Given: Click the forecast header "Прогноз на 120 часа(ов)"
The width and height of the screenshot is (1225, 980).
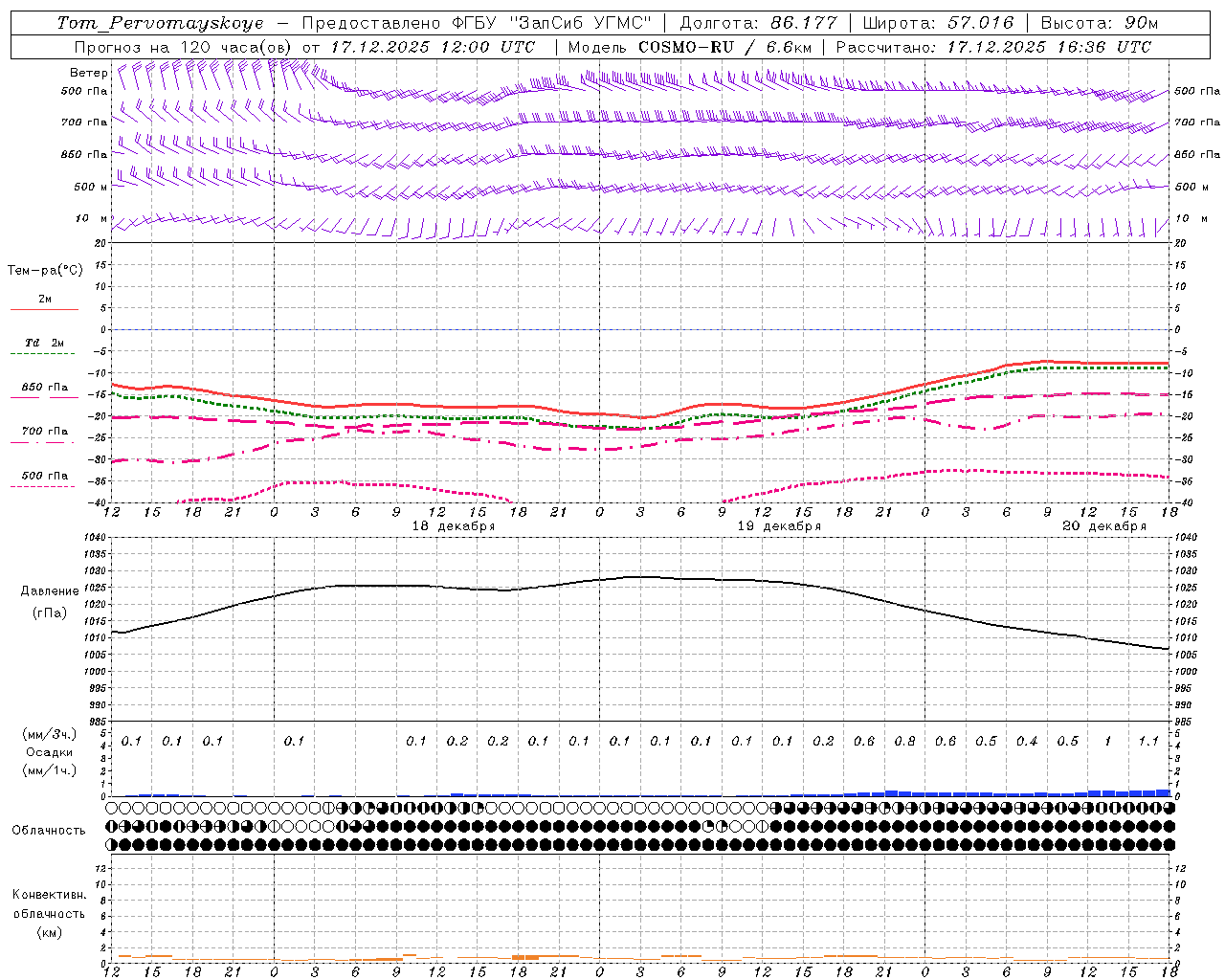Looking at the screenshot, I should click(183, 47).
